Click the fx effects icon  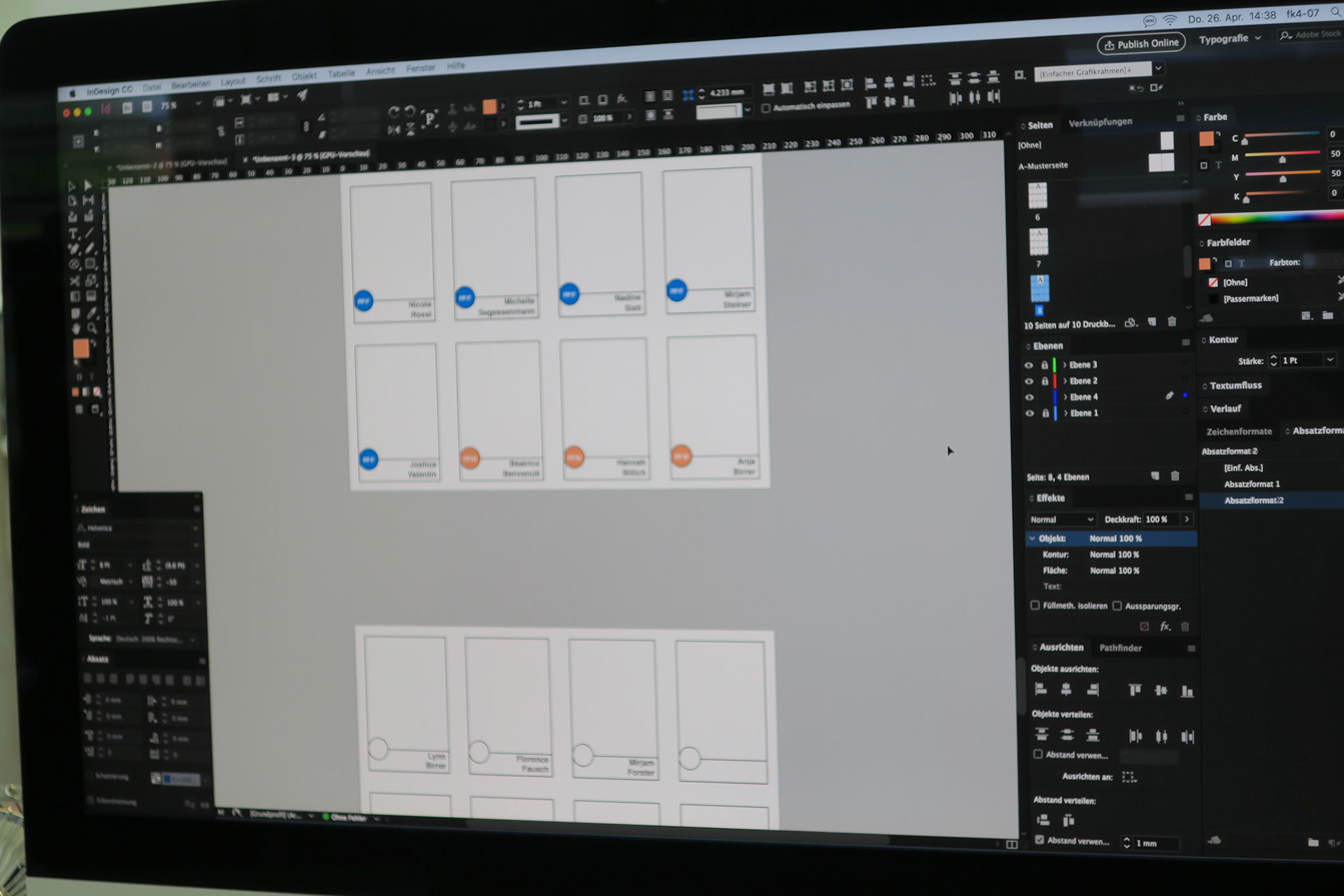tap(1165, 626)
